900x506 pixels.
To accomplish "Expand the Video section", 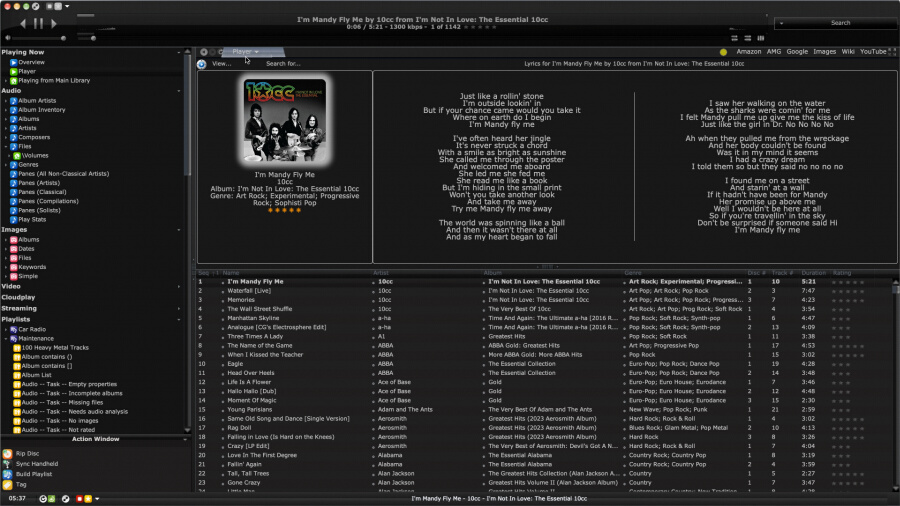I will (179, 286).
